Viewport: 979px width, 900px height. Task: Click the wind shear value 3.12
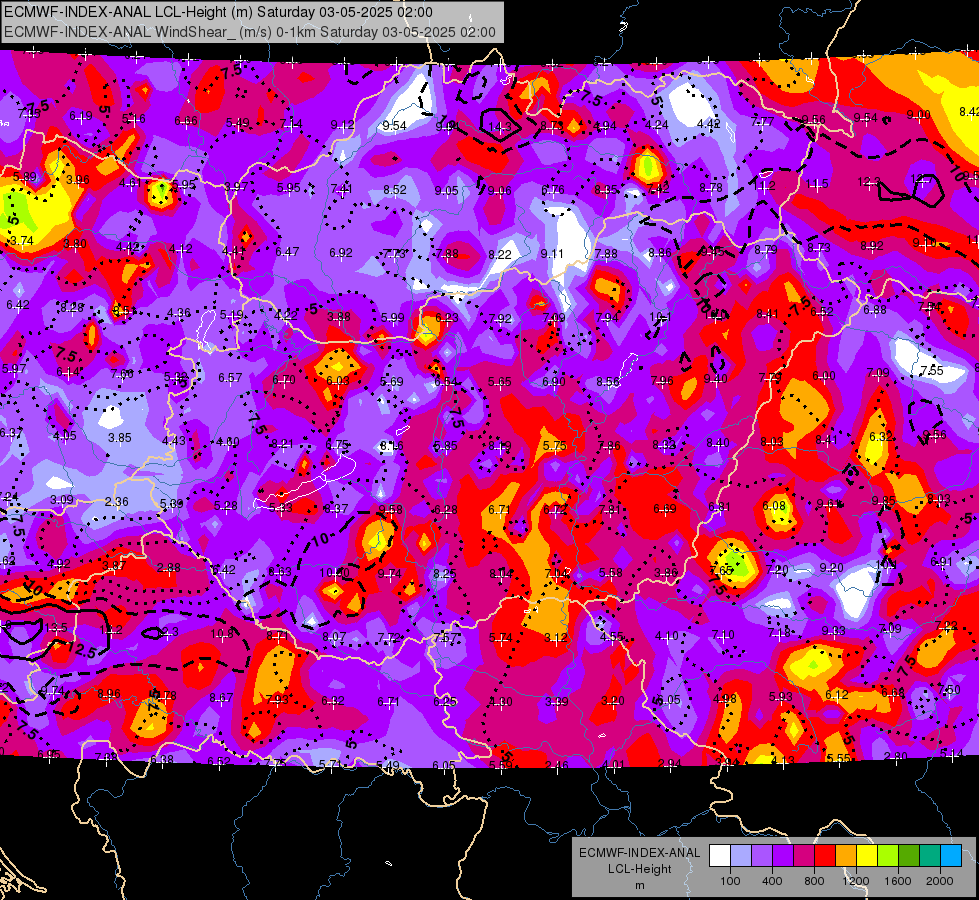(556, 637)
